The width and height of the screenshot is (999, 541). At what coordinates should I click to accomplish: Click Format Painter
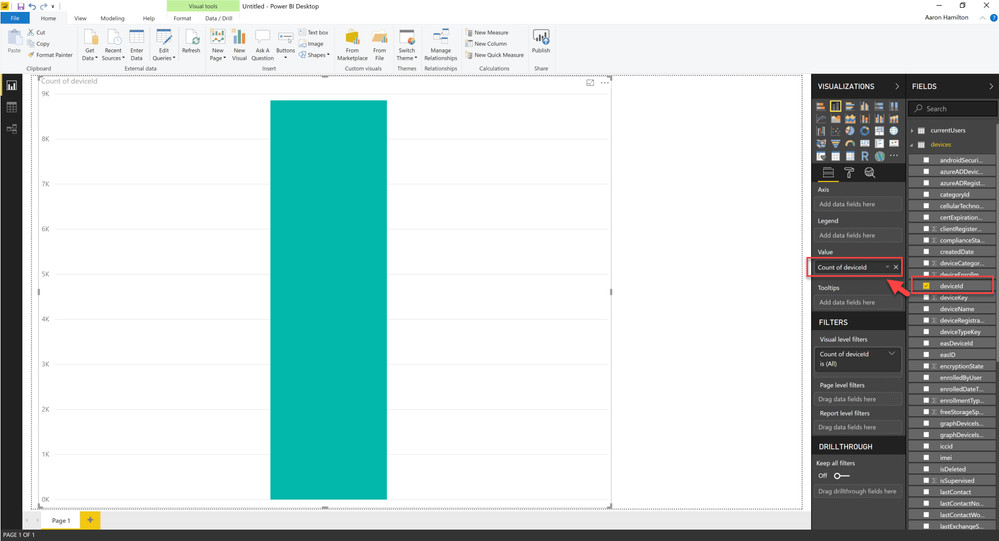50,55
